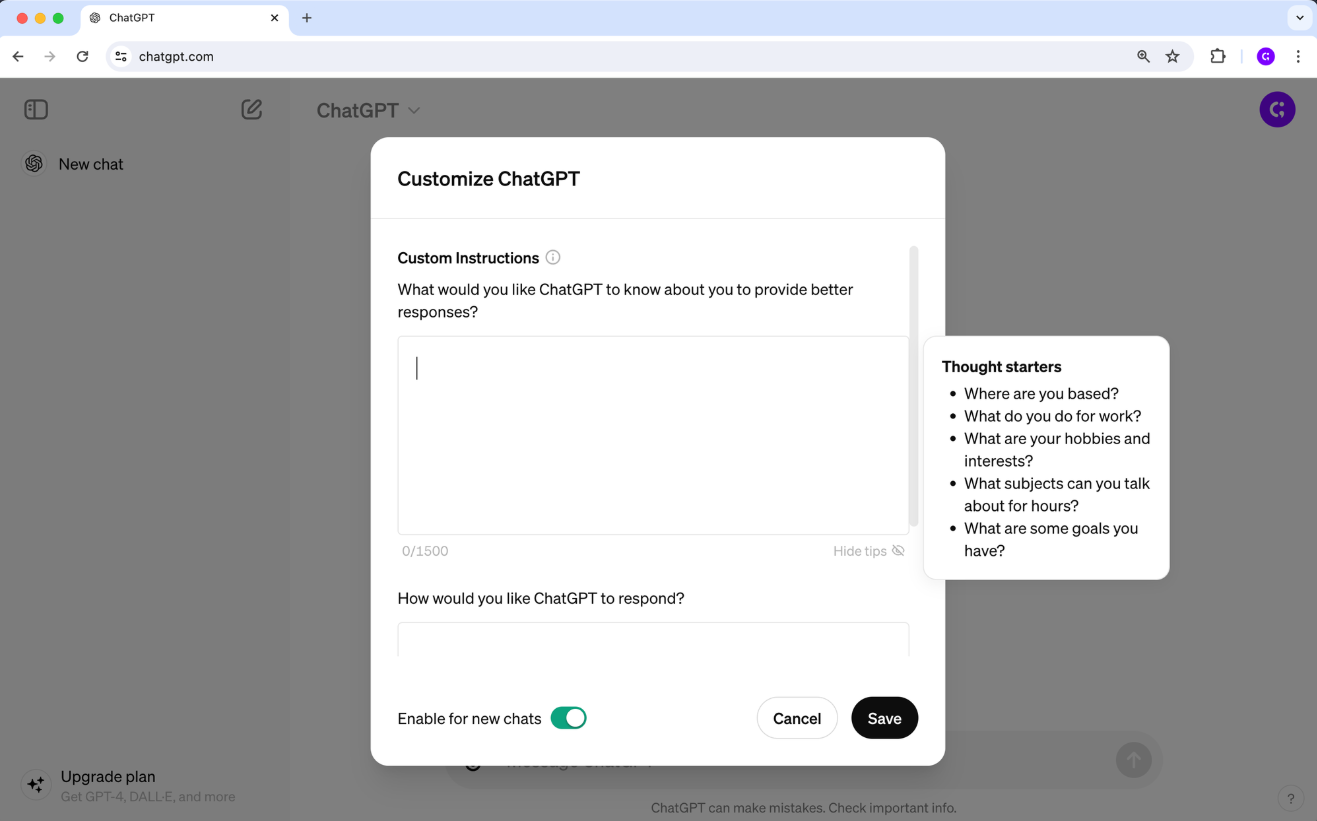Viewport: 1317px width, 821px height.
Task: Click the 0/1500 character counter
Action: tap(425, 551)
